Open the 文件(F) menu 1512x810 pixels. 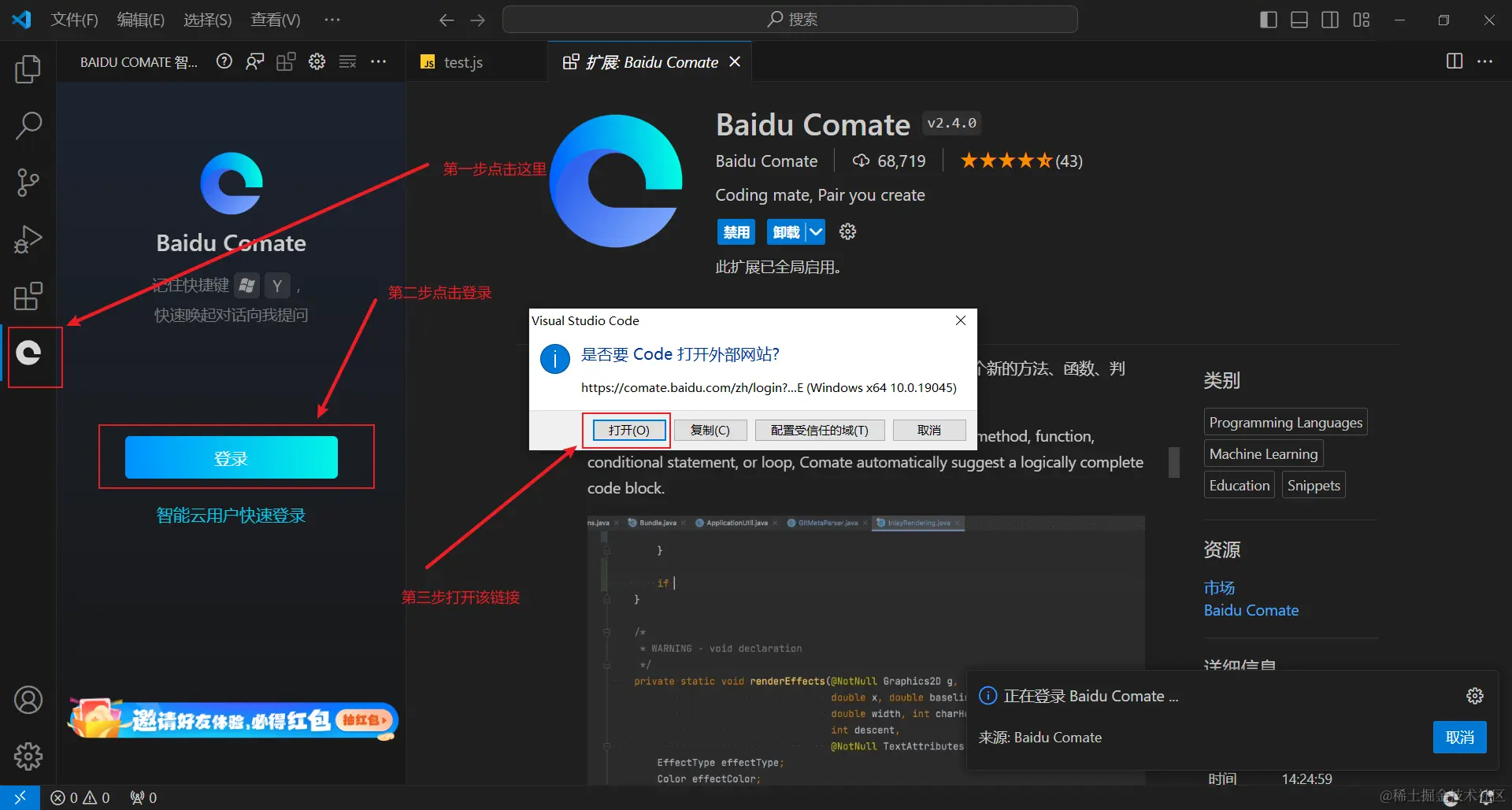click(74, 20)
